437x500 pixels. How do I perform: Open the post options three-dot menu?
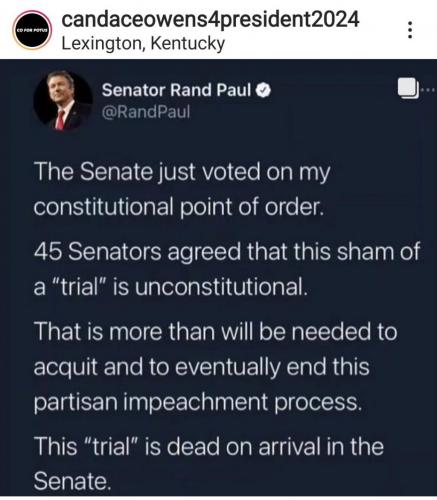tap(410, 30)
